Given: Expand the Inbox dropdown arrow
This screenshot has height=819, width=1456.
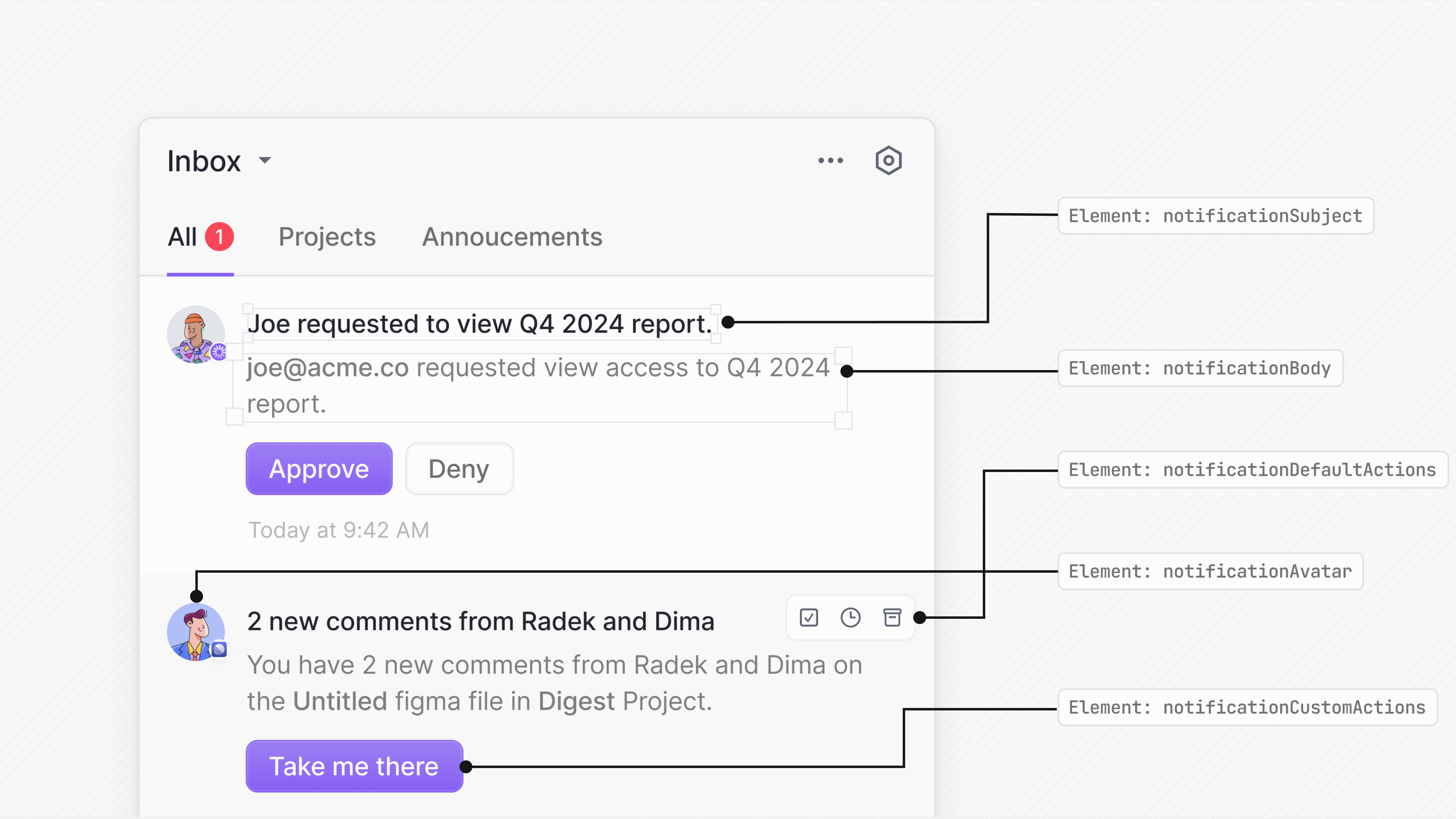Looking at the screenshot, I should [265, 160].
